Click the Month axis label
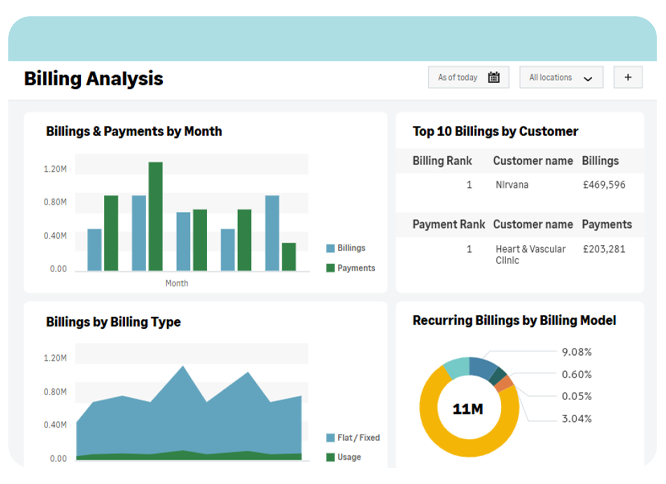This screenshot has width=666, height=484. click(x=177, y=283)
